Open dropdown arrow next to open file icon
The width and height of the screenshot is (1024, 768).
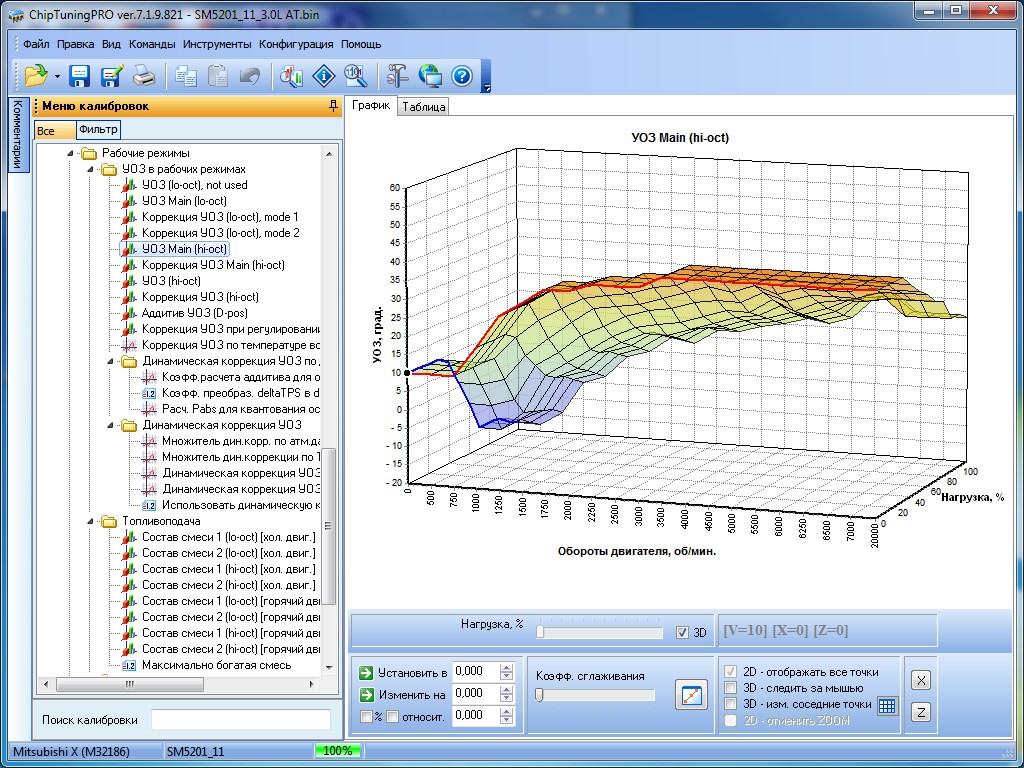pos(57,77)
